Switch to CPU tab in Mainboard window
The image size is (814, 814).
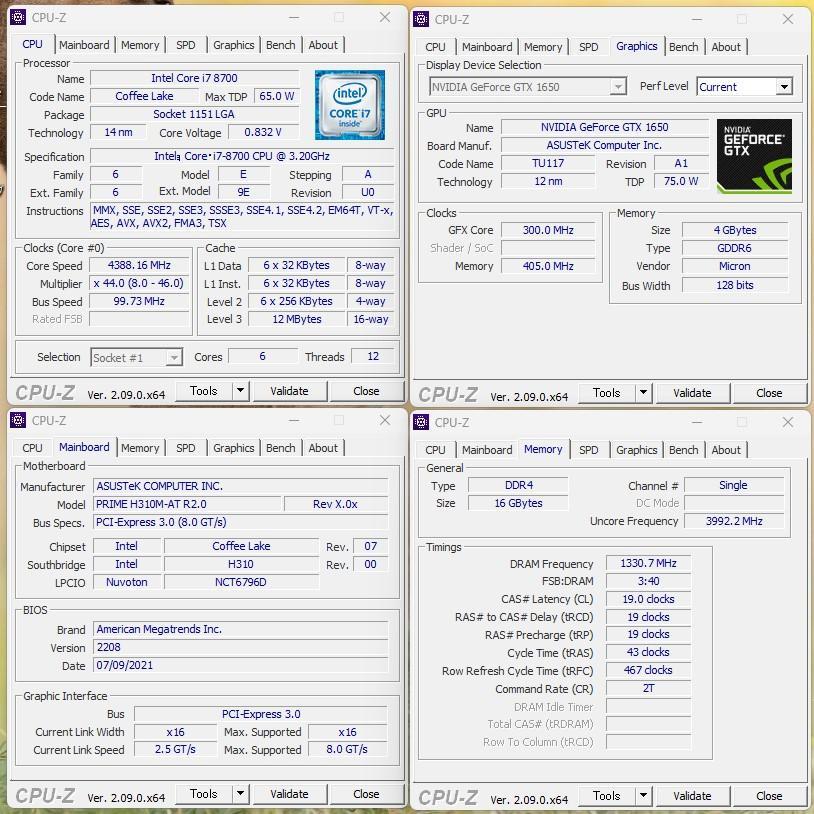[x=32, y=447]
